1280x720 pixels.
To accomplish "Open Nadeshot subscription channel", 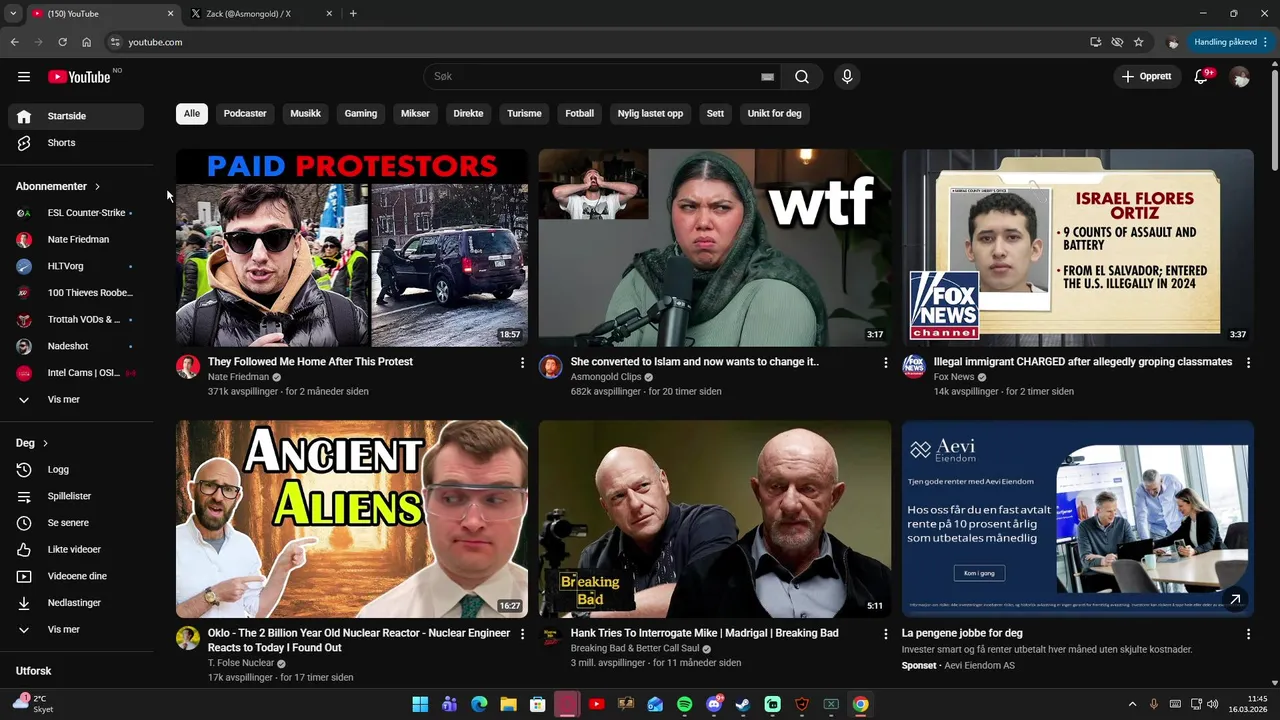I will [x=76, y=347].
